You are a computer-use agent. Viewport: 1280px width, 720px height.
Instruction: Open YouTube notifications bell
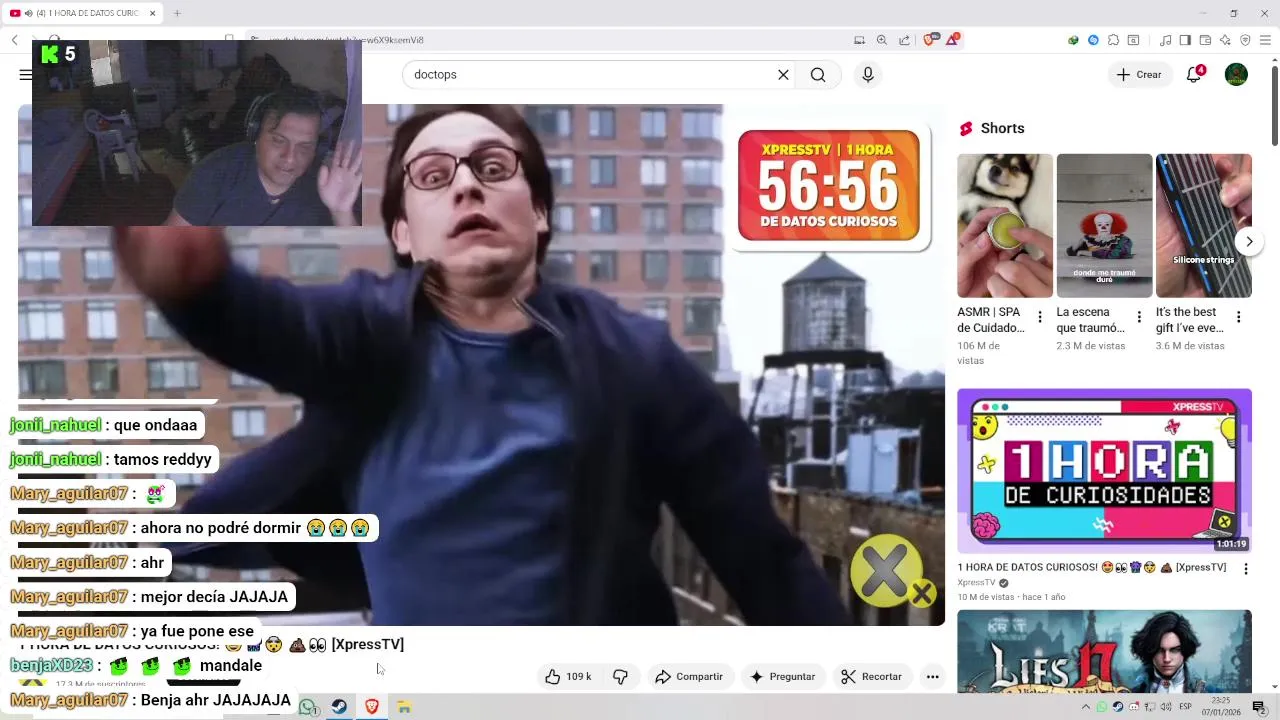click(1194, 75)
